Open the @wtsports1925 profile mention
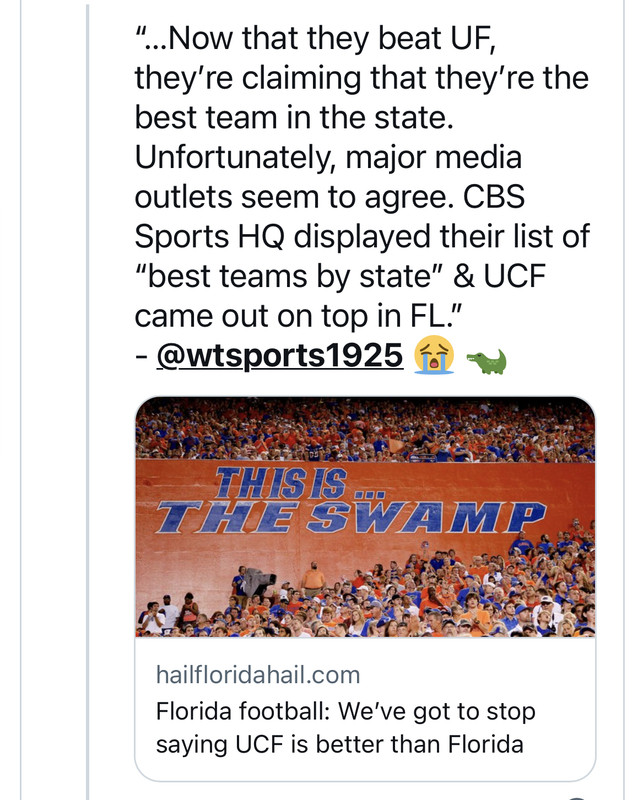 pos(279,355)
